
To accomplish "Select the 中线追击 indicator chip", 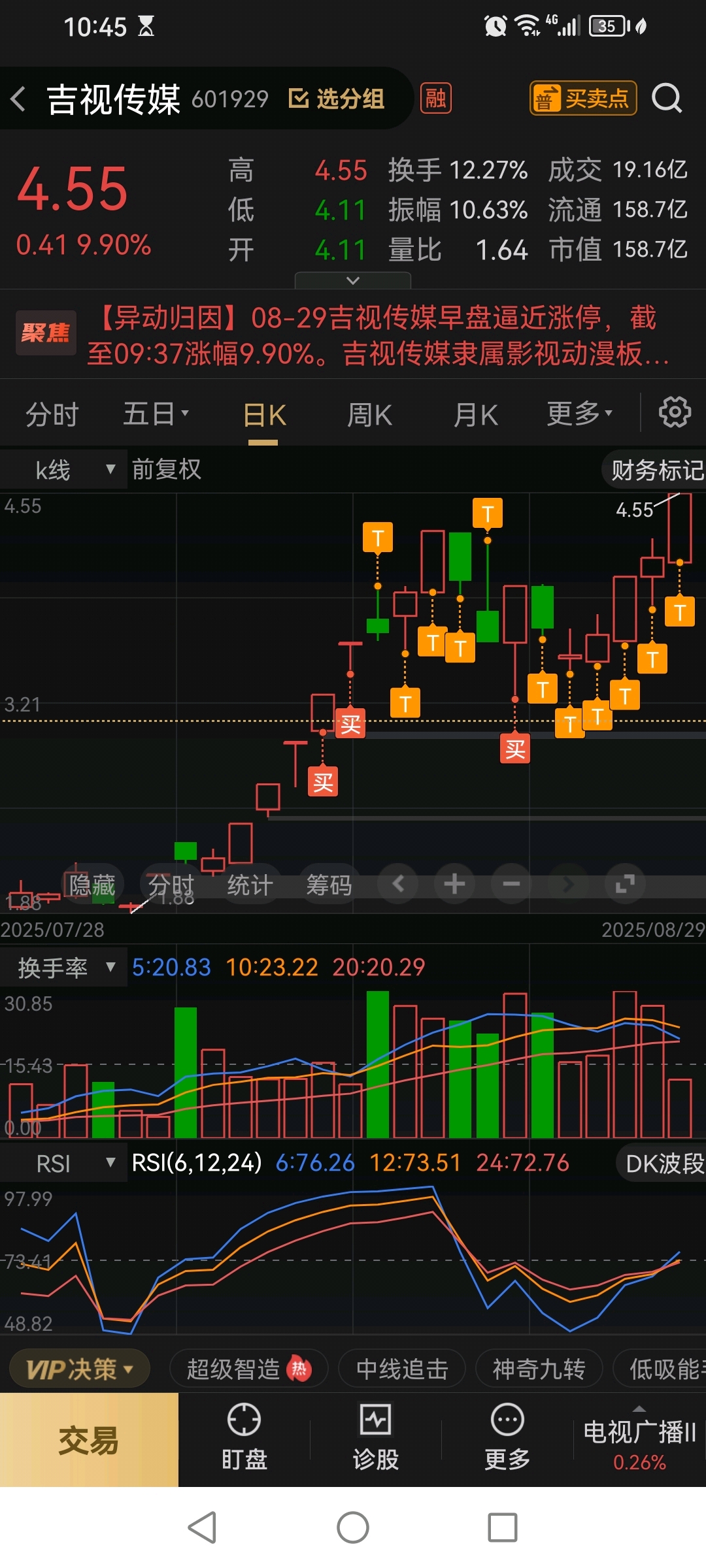I will point(402,1369).
